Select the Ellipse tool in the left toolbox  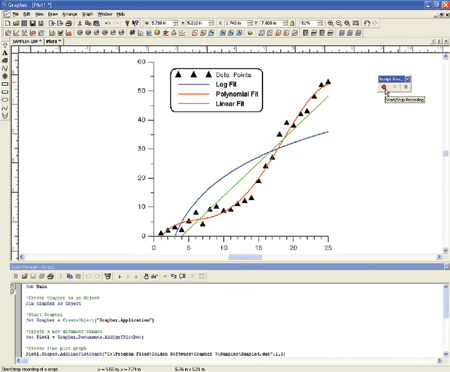[5, 100]
